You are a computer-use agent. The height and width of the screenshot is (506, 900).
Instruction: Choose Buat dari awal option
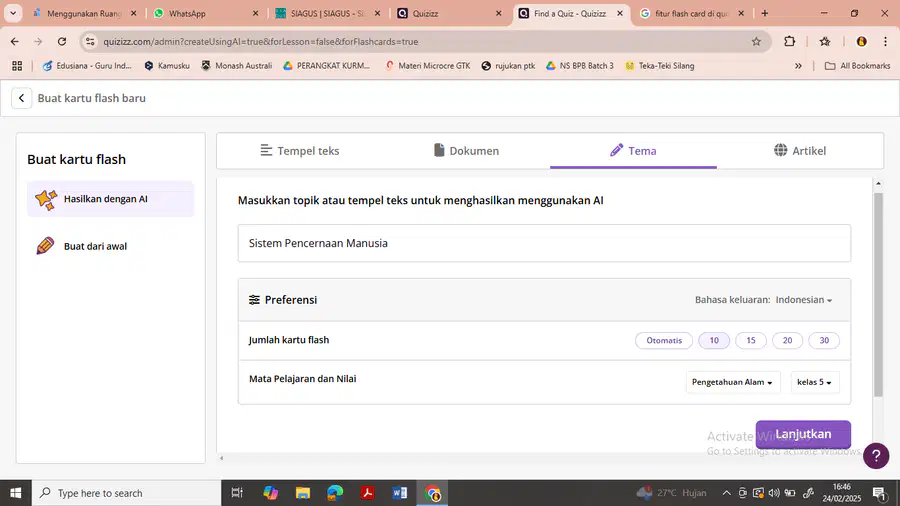[x=111, y=246]
